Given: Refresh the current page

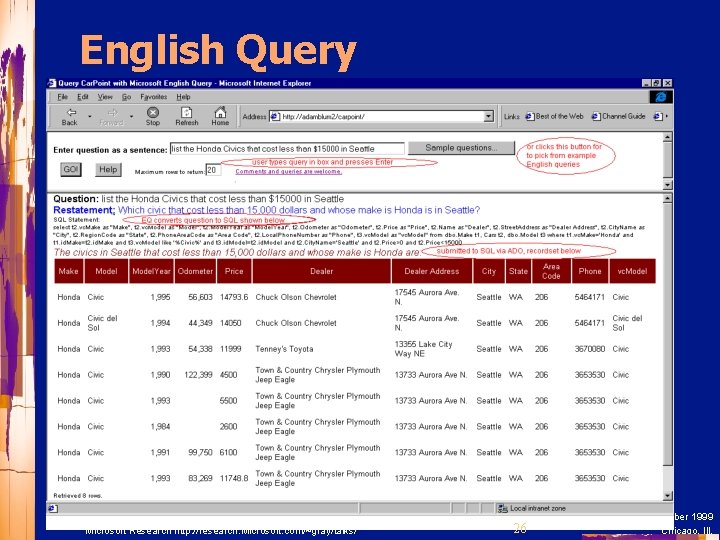Looking at the screenshot, I should tap(186, 117).
